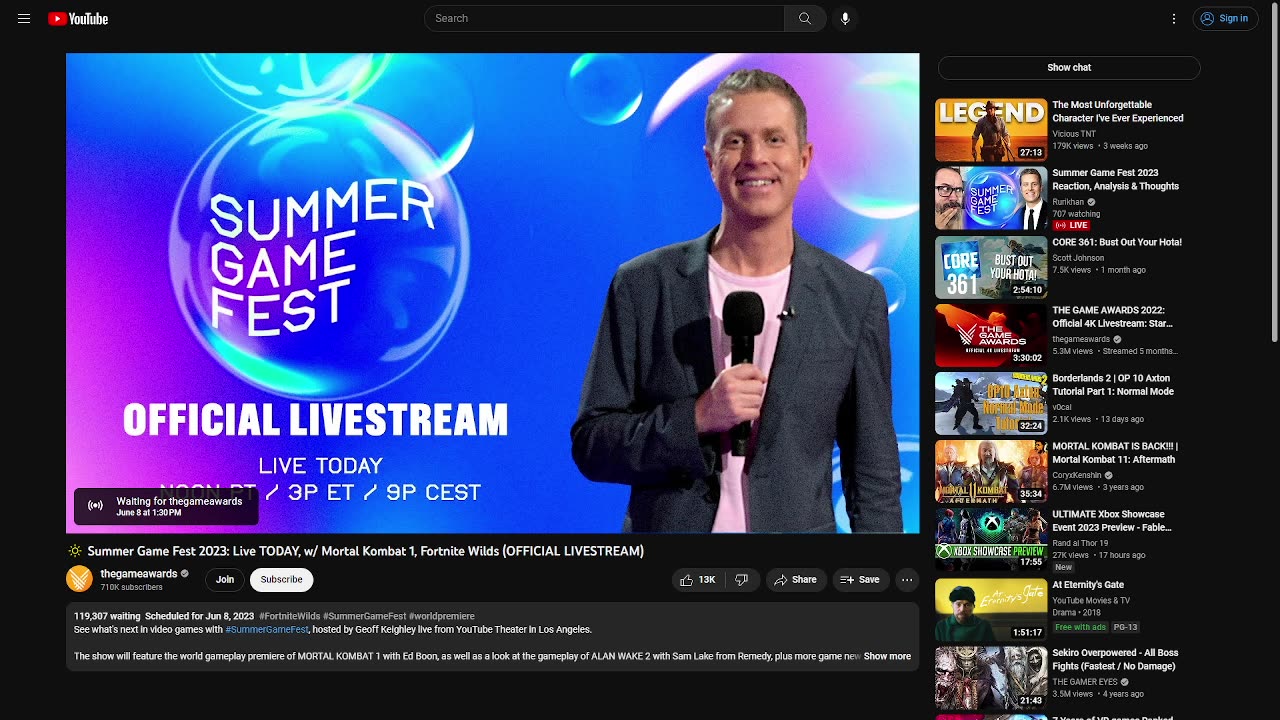Screen dimensions: 1280x720
Task: Open more actions menu beside Save
Action: click(x=907, y=580)
